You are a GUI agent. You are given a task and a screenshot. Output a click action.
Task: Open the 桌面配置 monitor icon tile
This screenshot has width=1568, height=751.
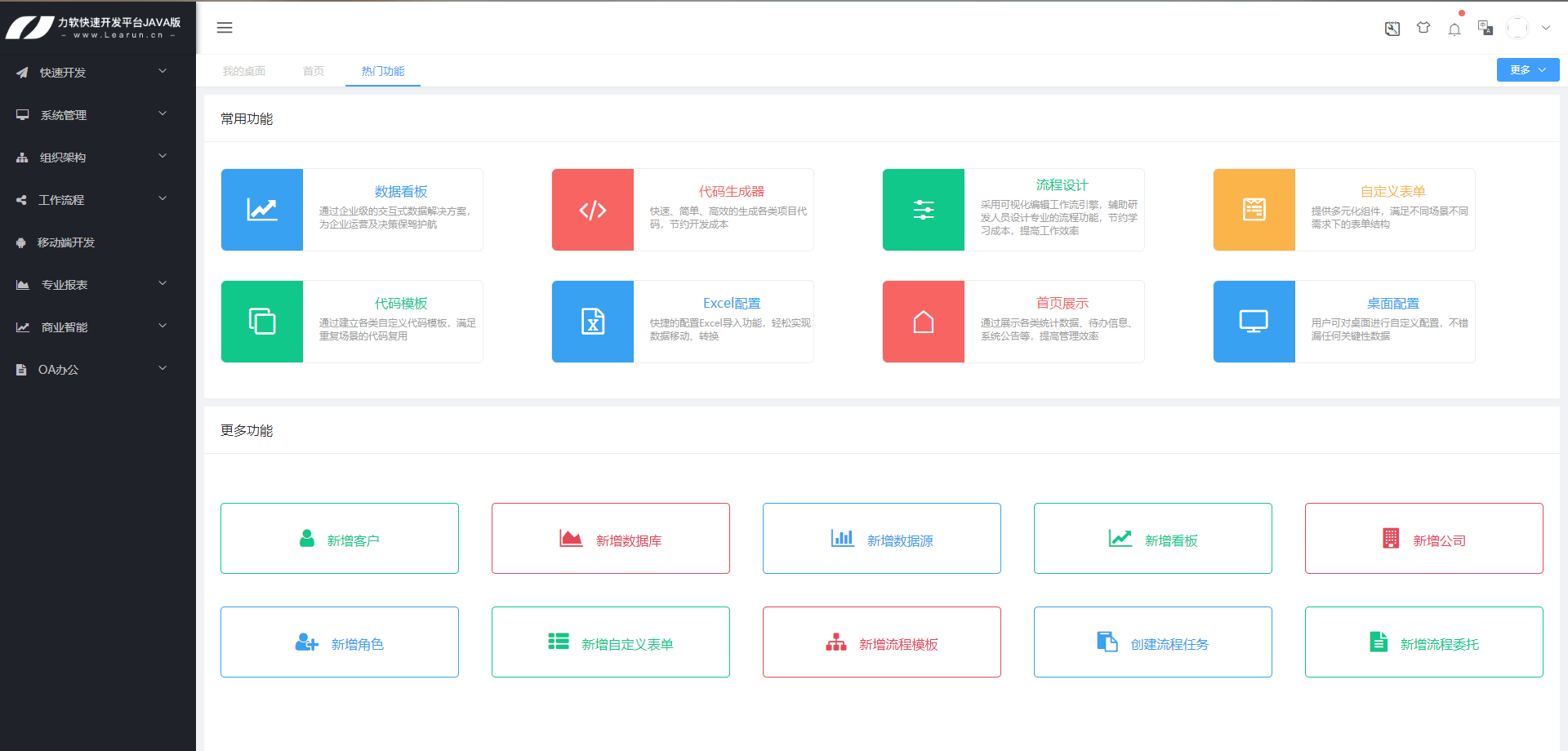[1254, 322]
